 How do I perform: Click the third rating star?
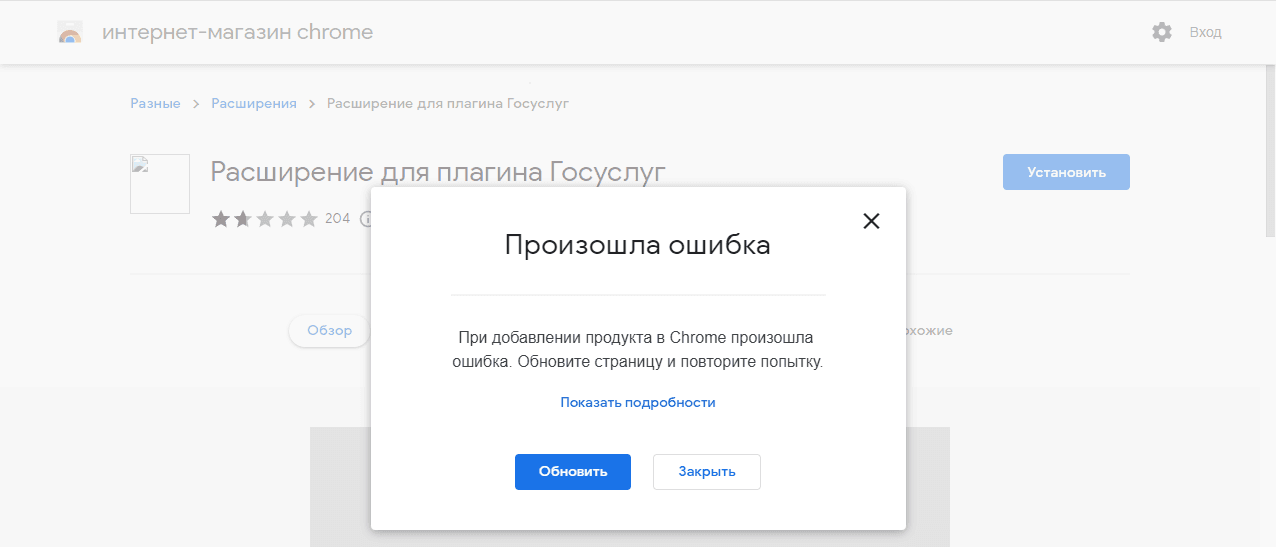click(x=264, y=218)
